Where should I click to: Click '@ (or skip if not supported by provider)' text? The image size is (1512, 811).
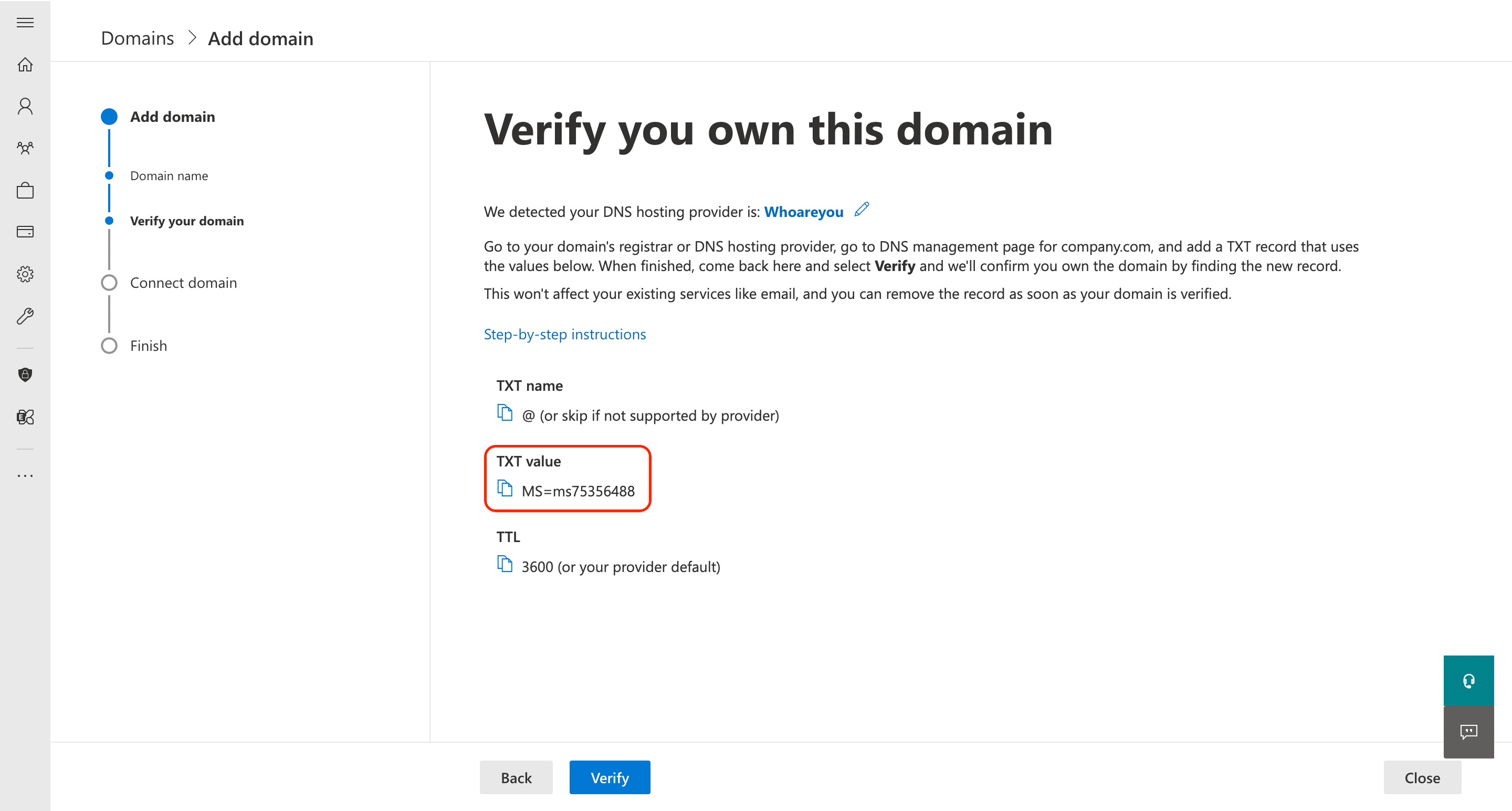click(x=650, y=416)
